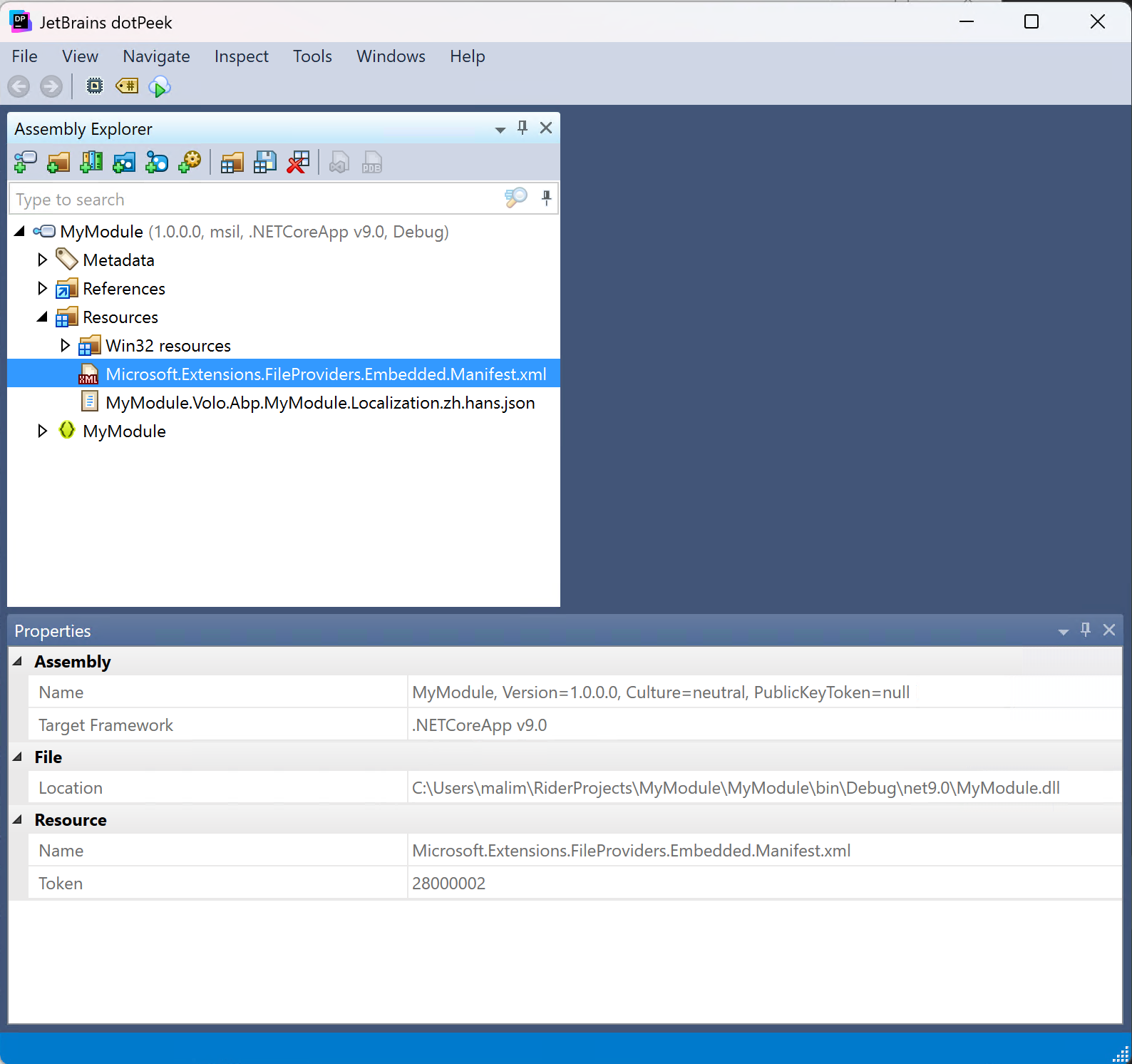Click the window resize grip corner
The height and width of the screenshot is (1064, 1132).
(x=1121, y=1054)
